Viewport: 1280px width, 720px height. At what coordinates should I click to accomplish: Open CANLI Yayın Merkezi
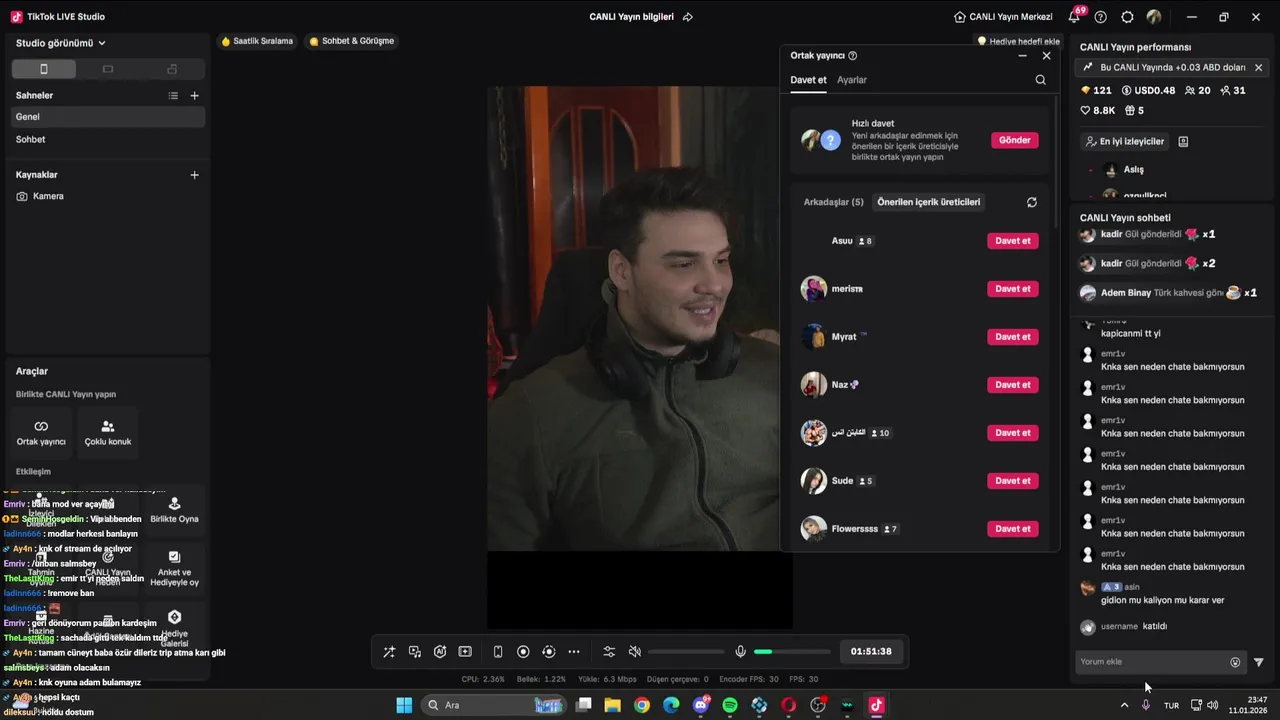click(1003, 17)
